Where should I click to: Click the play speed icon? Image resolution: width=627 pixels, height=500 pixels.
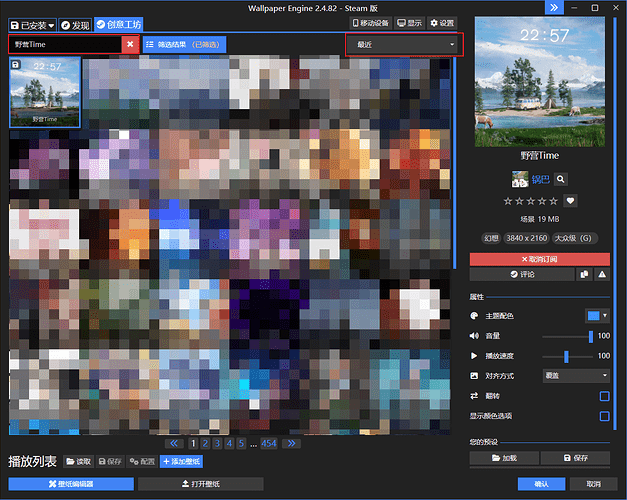point(474,356)
